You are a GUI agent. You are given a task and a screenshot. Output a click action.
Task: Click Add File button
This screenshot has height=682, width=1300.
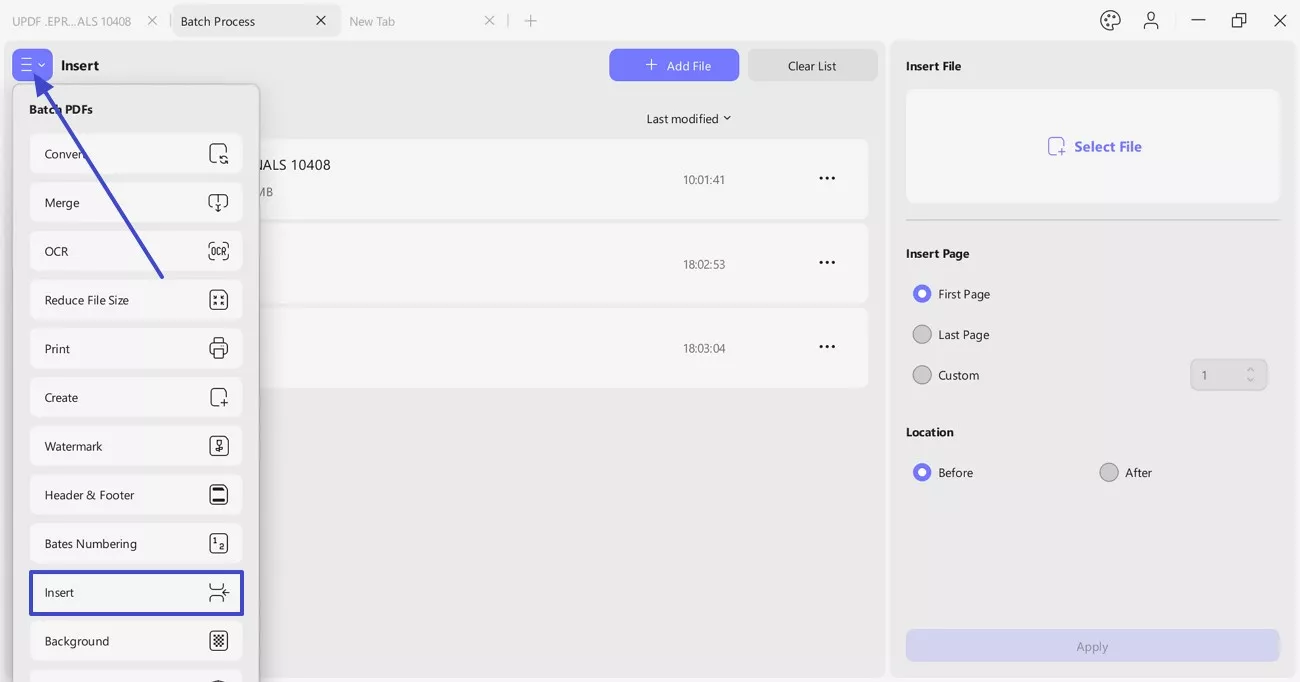click(x=674, y=65)
